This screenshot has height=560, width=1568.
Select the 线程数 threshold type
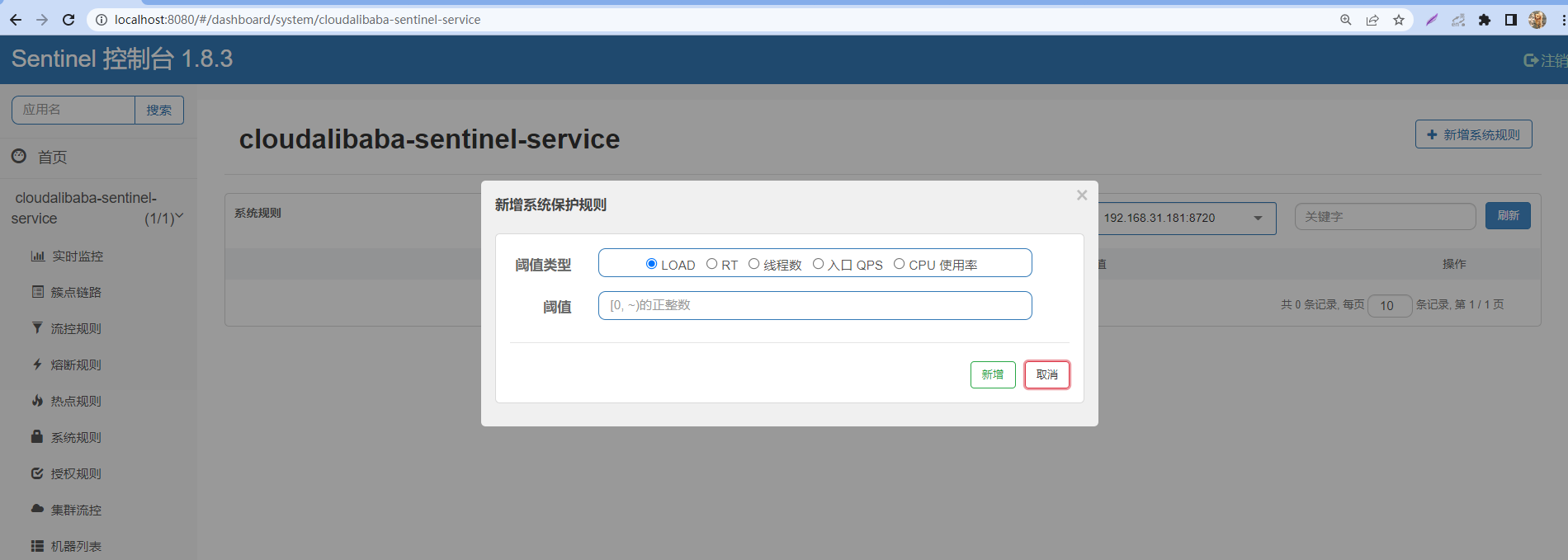753,264
